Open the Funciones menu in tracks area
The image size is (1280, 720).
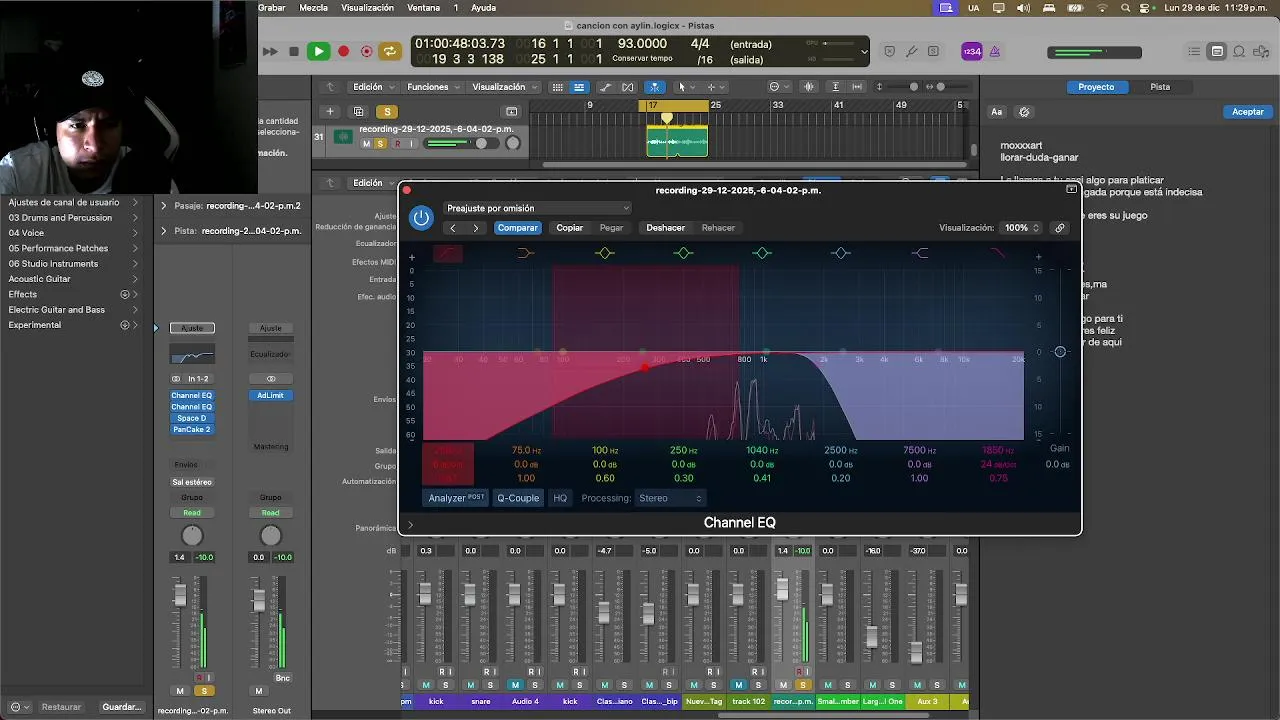(433, 87)
